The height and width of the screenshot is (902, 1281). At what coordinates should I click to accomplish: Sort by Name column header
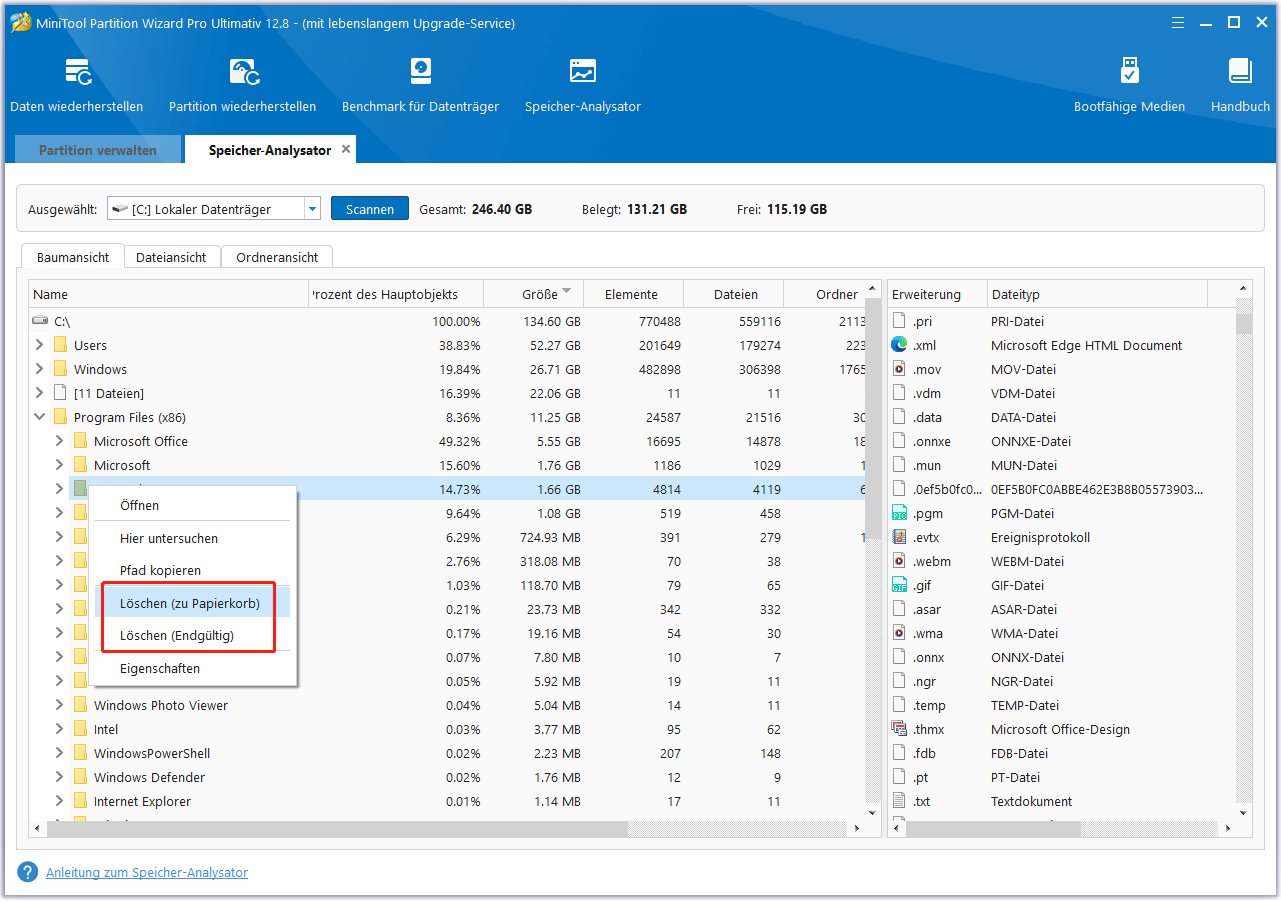[168, 294]
